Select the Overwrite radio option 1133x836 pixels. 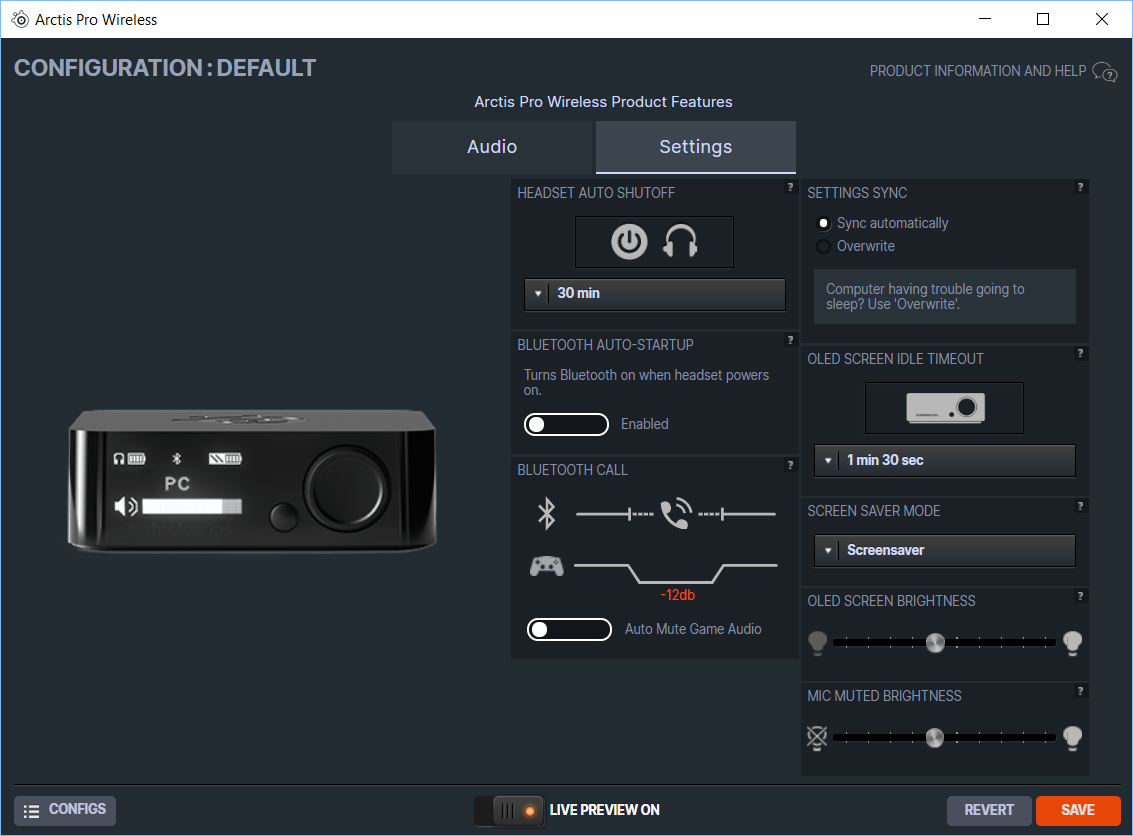pos(823,246)
